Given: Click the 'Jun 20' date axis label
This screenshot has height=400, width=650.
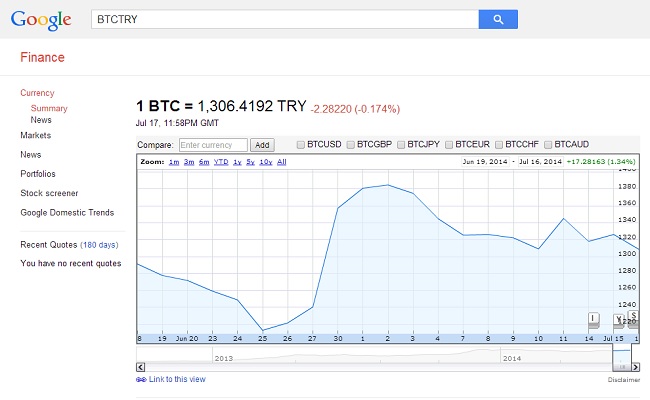Looking at the screenshot, I should pos(187,339).
